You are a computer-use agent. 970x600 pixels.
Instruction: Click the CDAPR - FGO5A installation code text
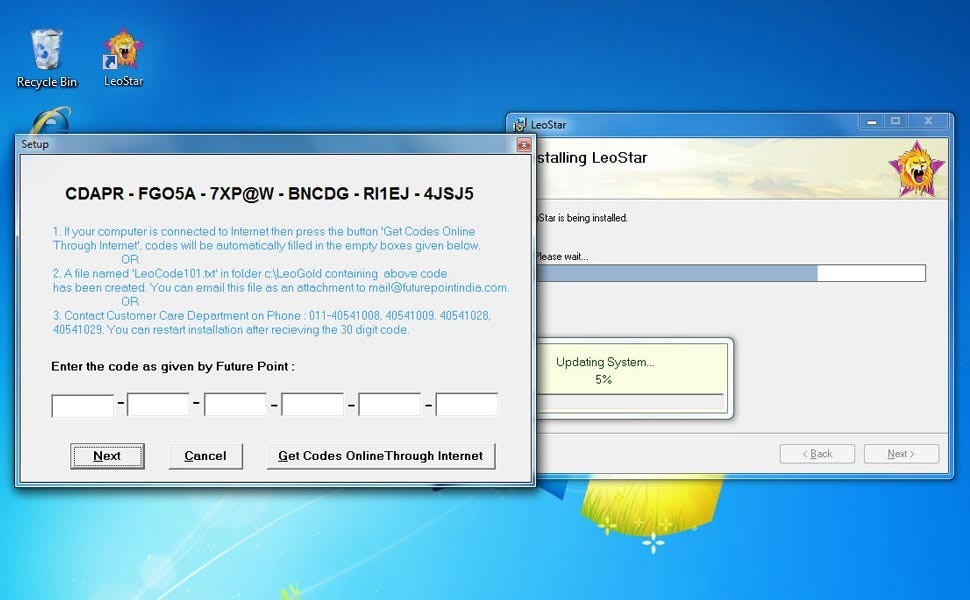(x=269, y=194)
